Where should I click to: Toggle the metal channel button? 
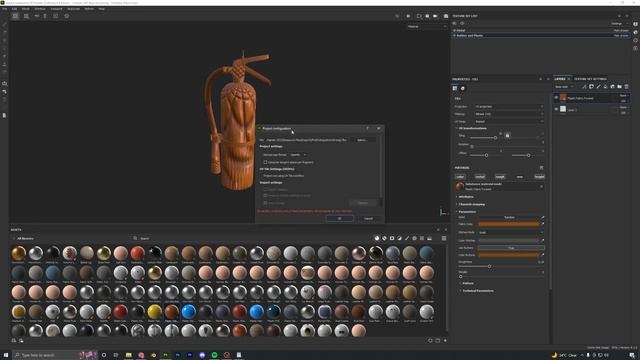[480, 177]
